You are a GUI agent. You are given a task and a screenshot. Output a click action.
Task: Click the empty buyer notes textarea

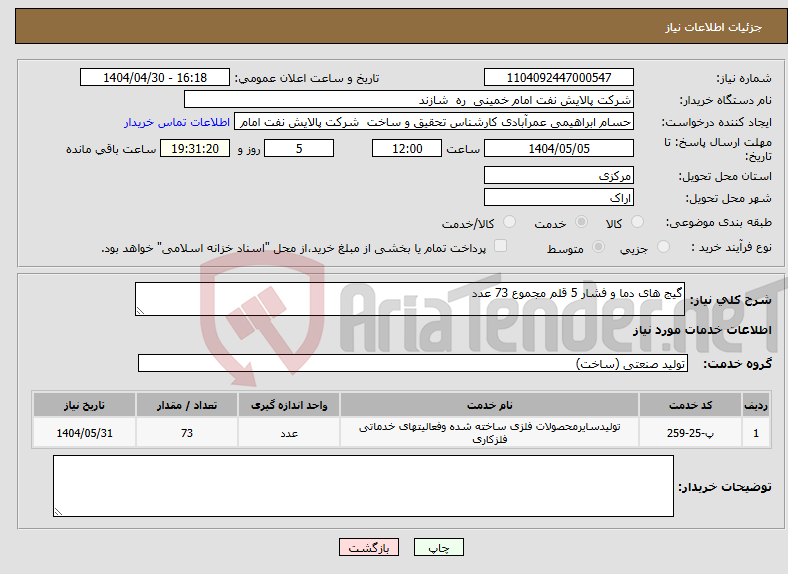(363, 486)
